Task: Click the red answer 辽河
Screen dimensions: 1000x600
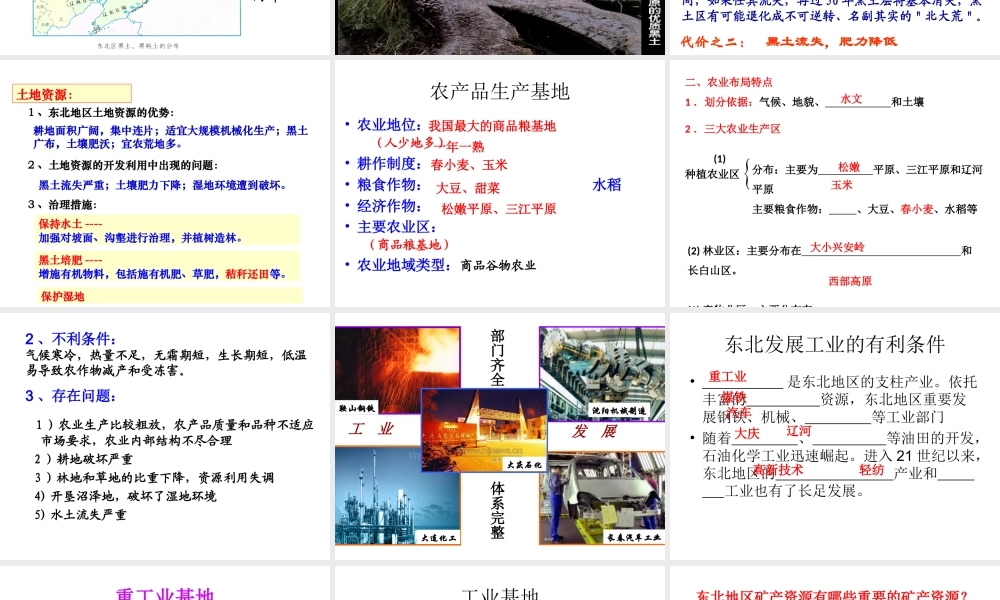Action: (x=798, y=431)
